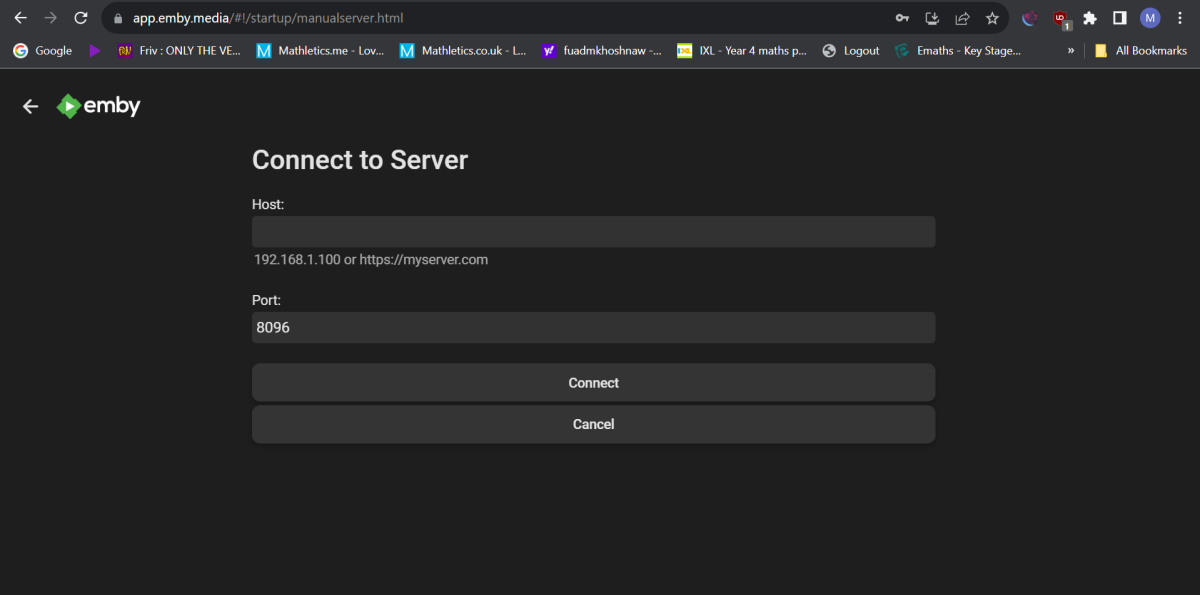1200x595 pixels.
Task: Click the Emby back arrow icon
Action: point(31,106)
